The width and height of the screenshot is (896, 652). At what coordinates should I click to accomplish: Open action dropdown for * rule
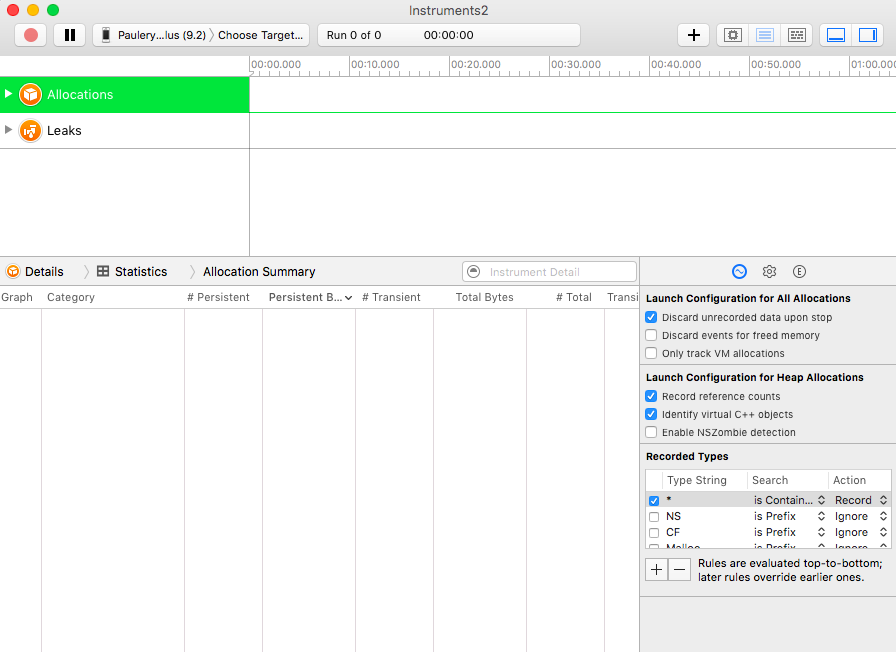pos(861,500)
